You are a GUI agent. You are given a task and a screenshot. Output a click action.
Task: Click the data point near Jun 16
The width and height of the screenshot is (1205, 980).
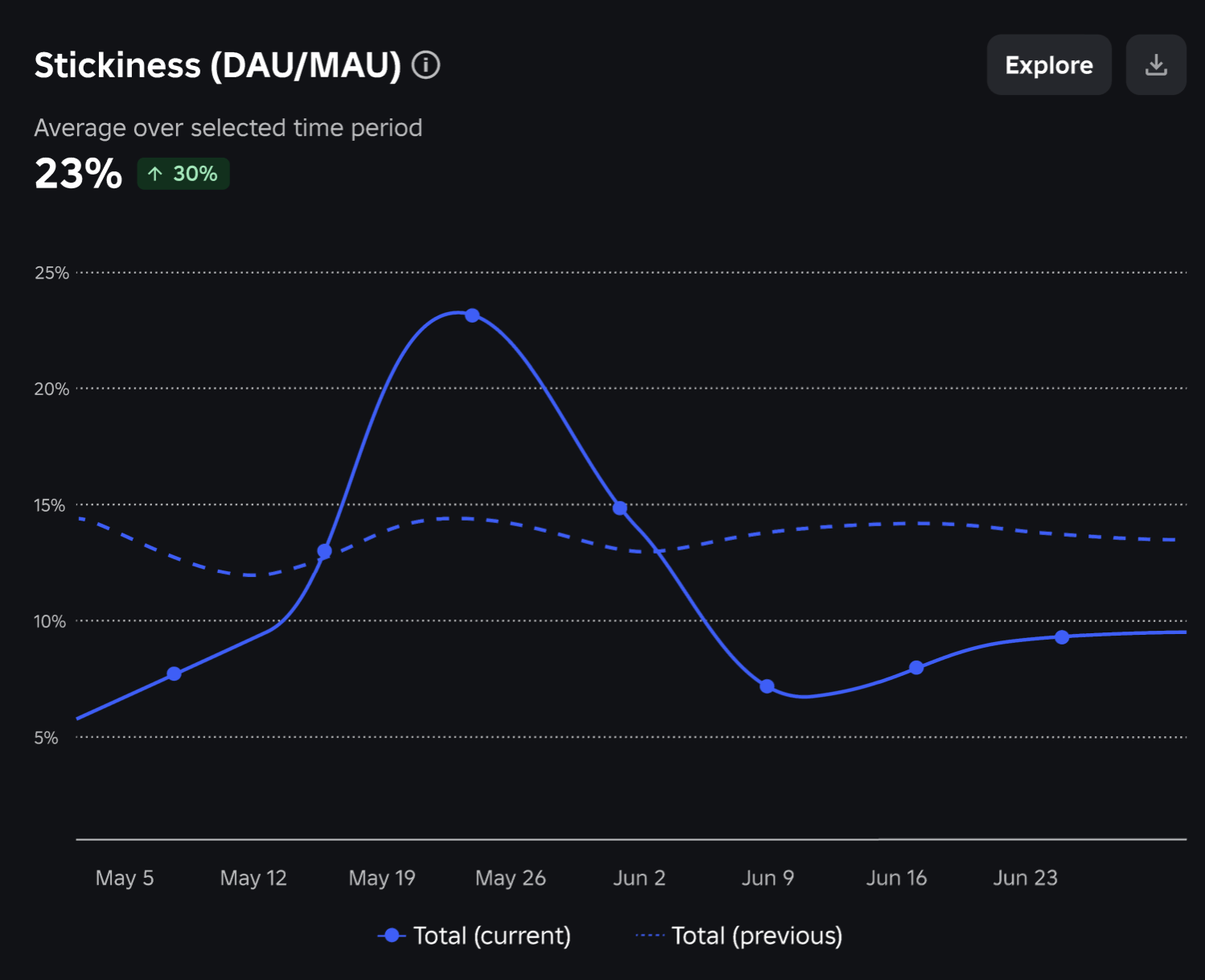916,668
